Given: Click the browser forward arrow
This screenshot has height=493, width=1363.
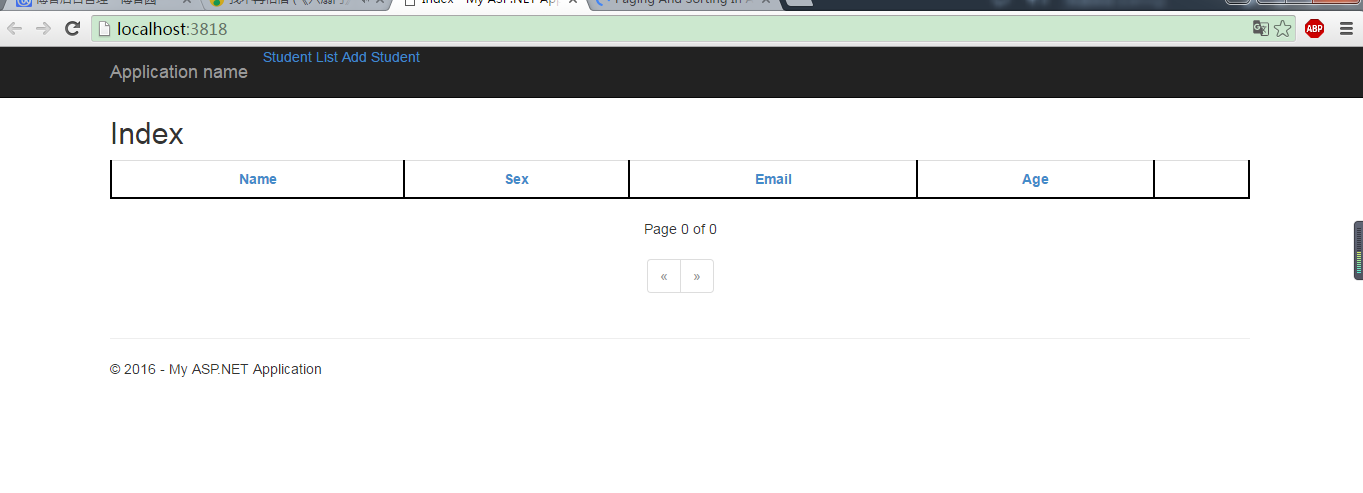Looking at the screenshot, I should pyautogui.click(x=43, y=29).
